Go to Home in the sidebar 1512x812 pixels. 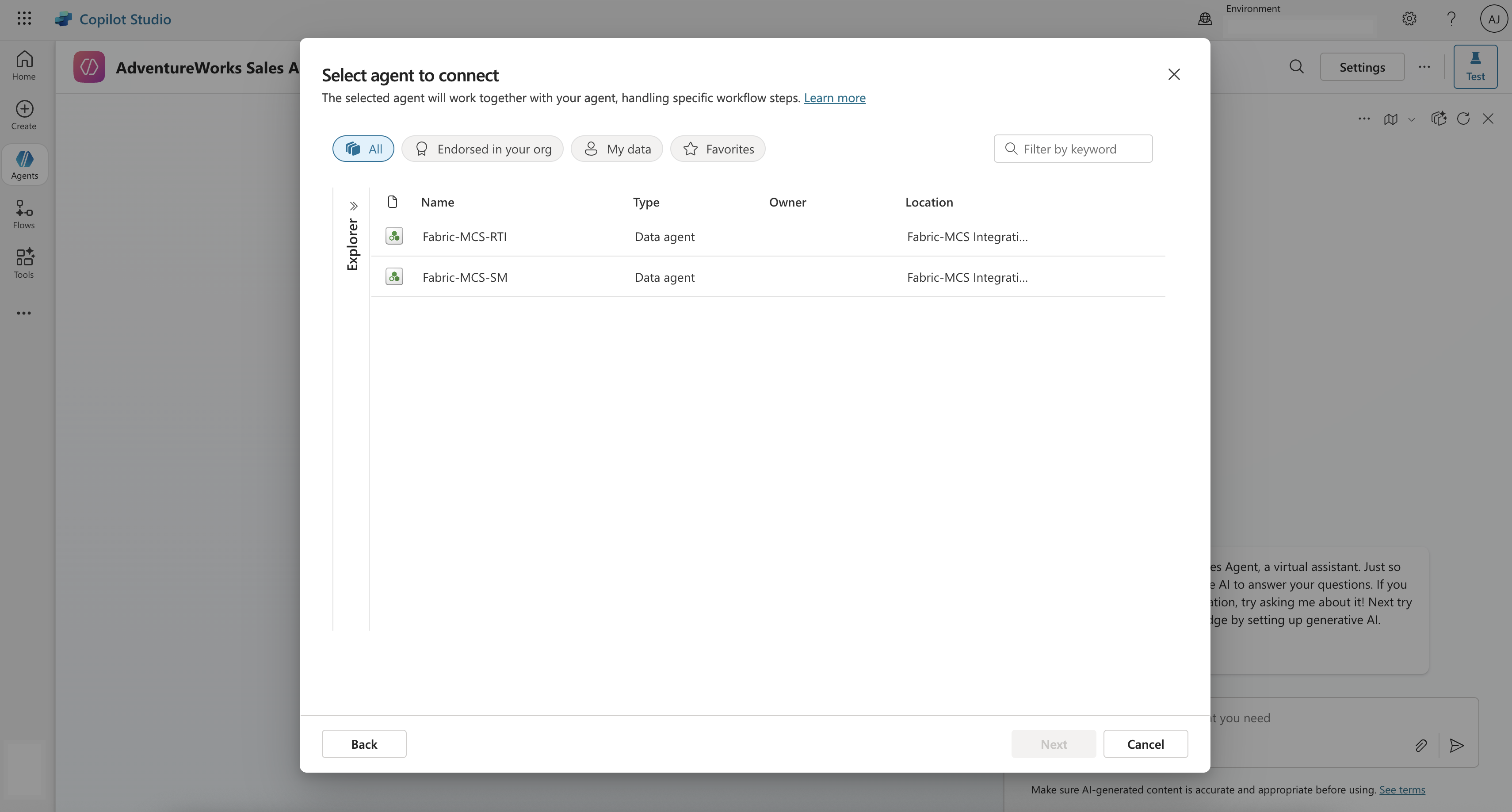24,65
